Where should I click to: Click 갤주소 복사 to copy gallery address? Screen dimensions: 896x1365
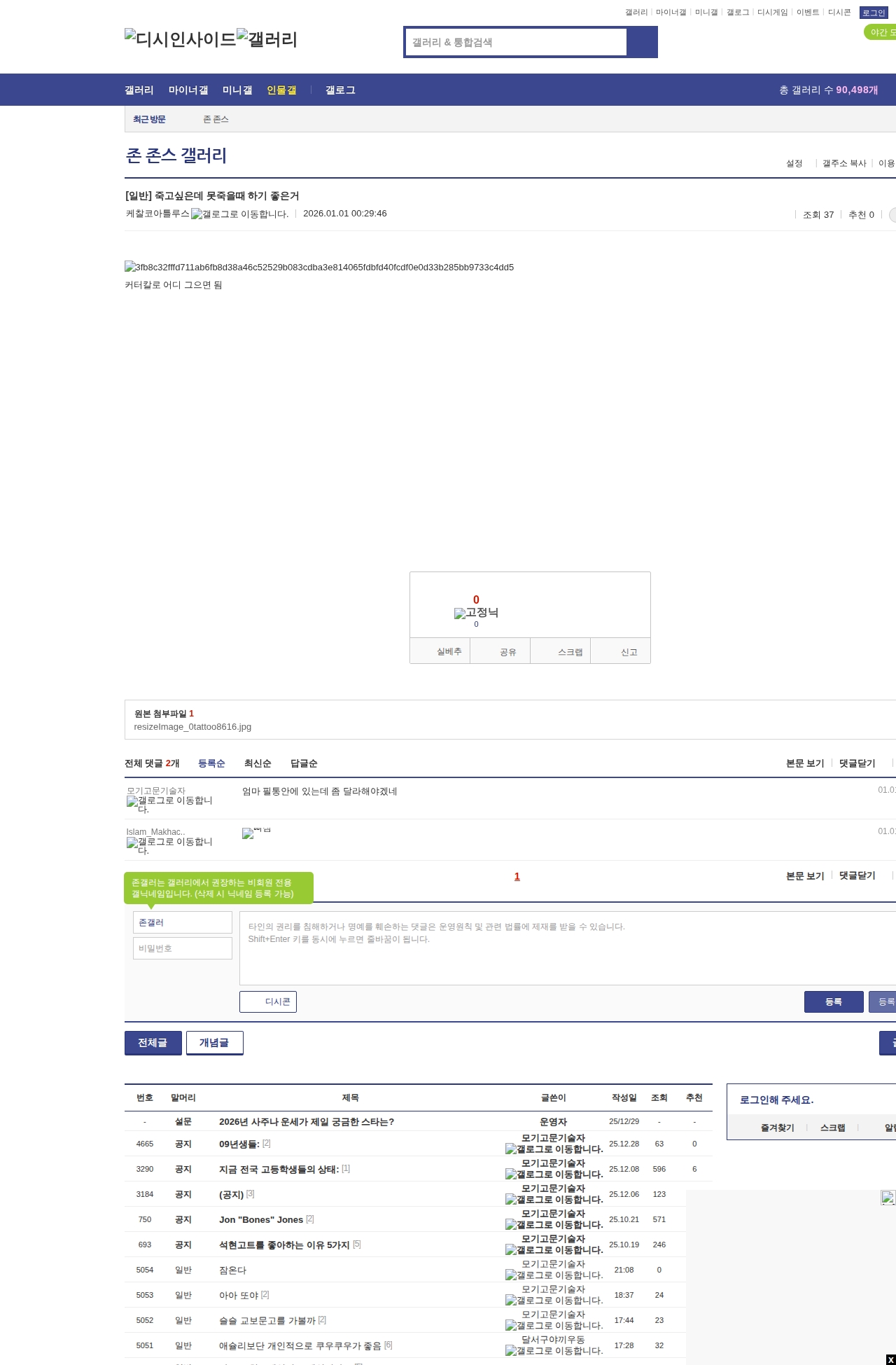[x=844, y=163]
